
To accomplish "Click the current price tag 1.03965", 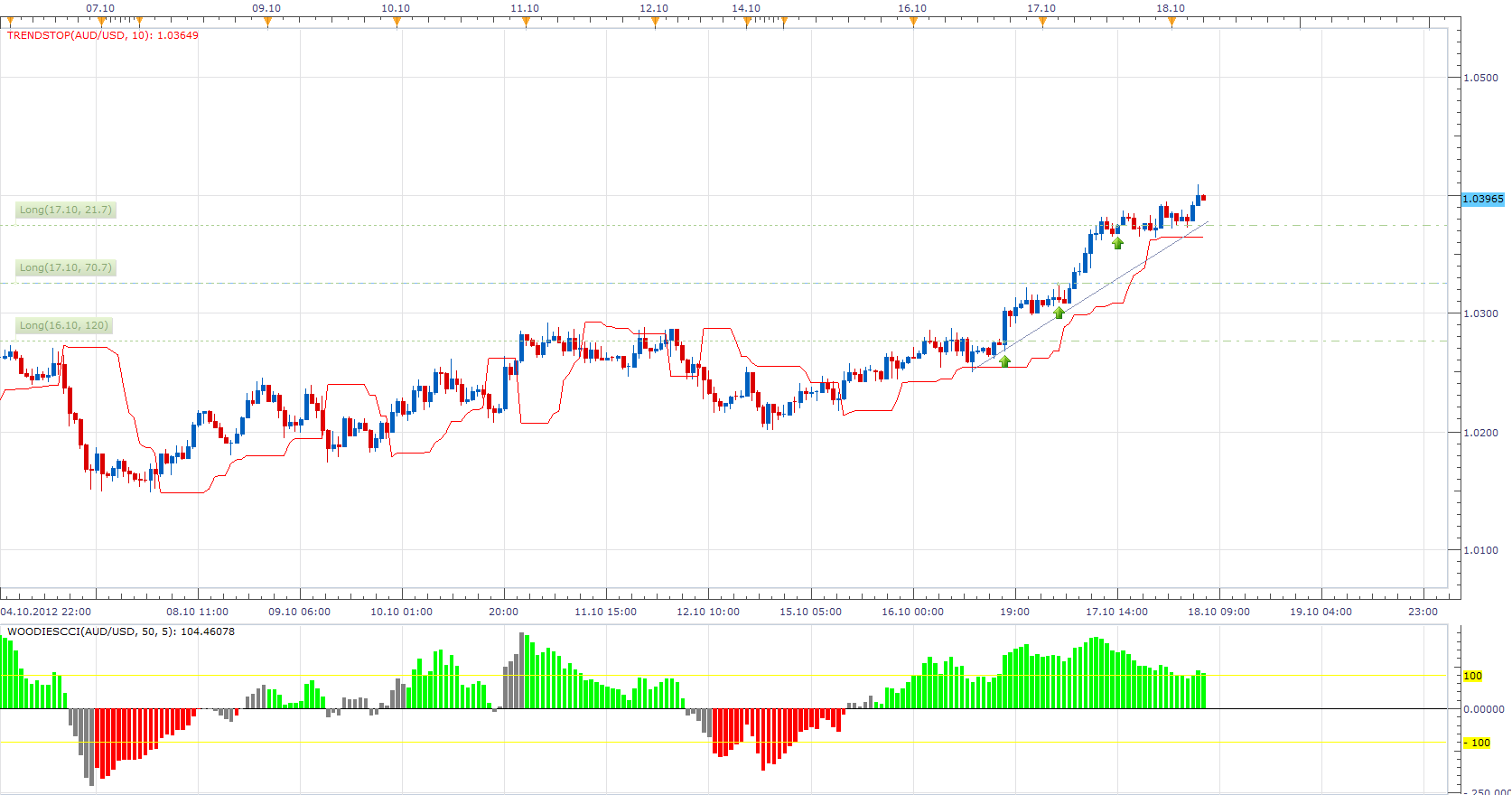I will pos(1483,199).
